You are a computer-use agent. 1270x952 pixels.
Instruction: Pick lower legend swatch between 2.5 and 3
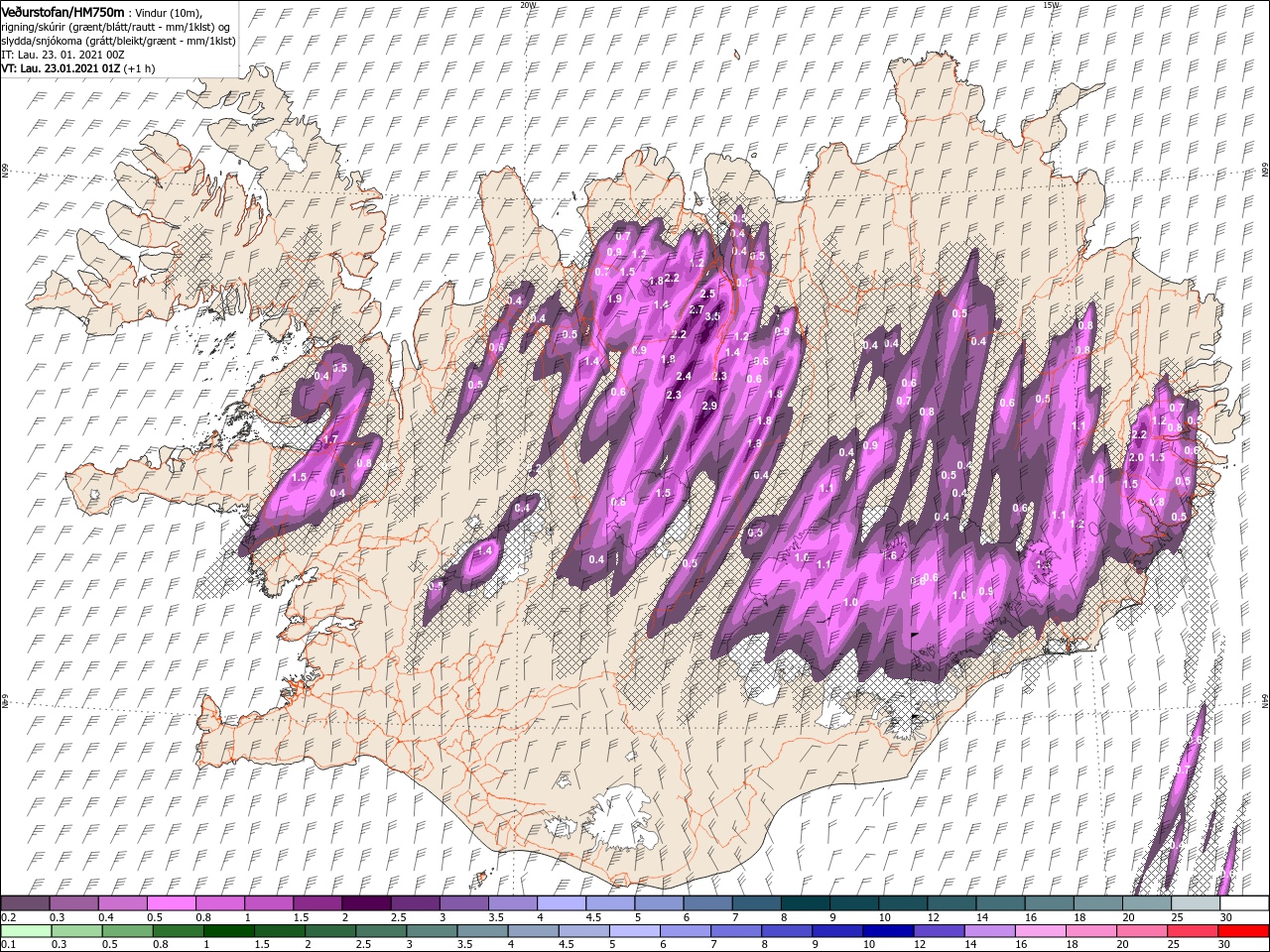(380, 931)
